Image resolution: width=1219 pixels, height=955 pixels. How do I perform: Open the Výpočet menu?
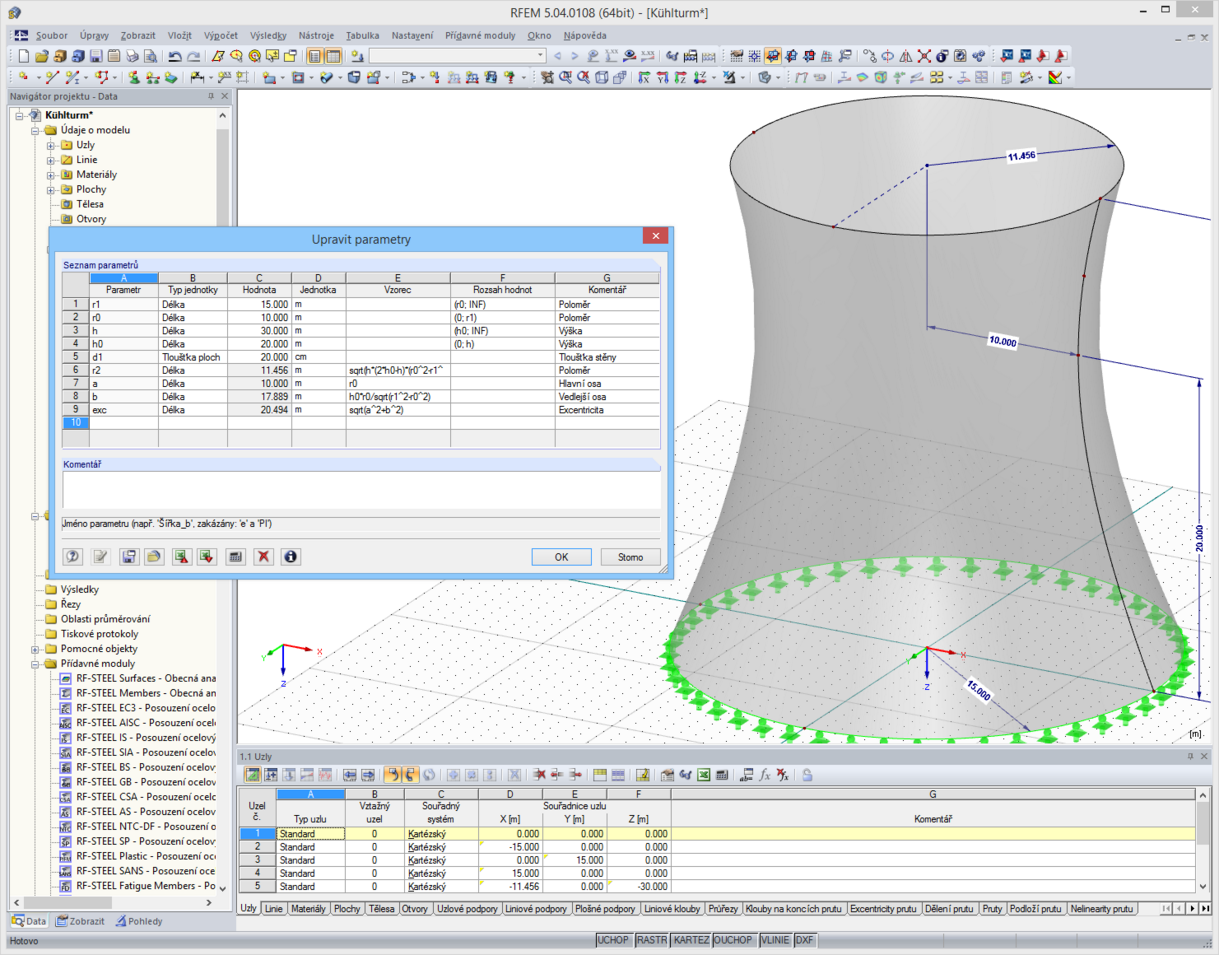click(x=219, y=35)
